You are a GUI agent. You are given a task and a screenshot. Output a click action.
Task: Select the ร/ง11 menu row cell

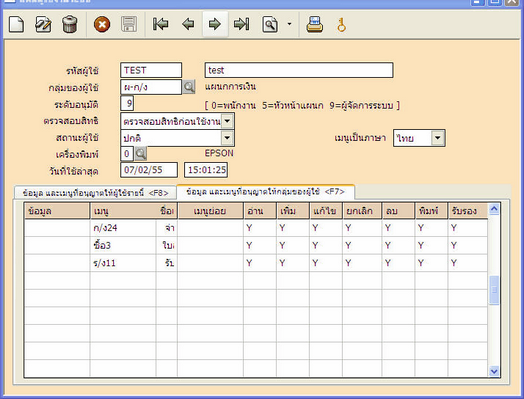coord(123,263)
